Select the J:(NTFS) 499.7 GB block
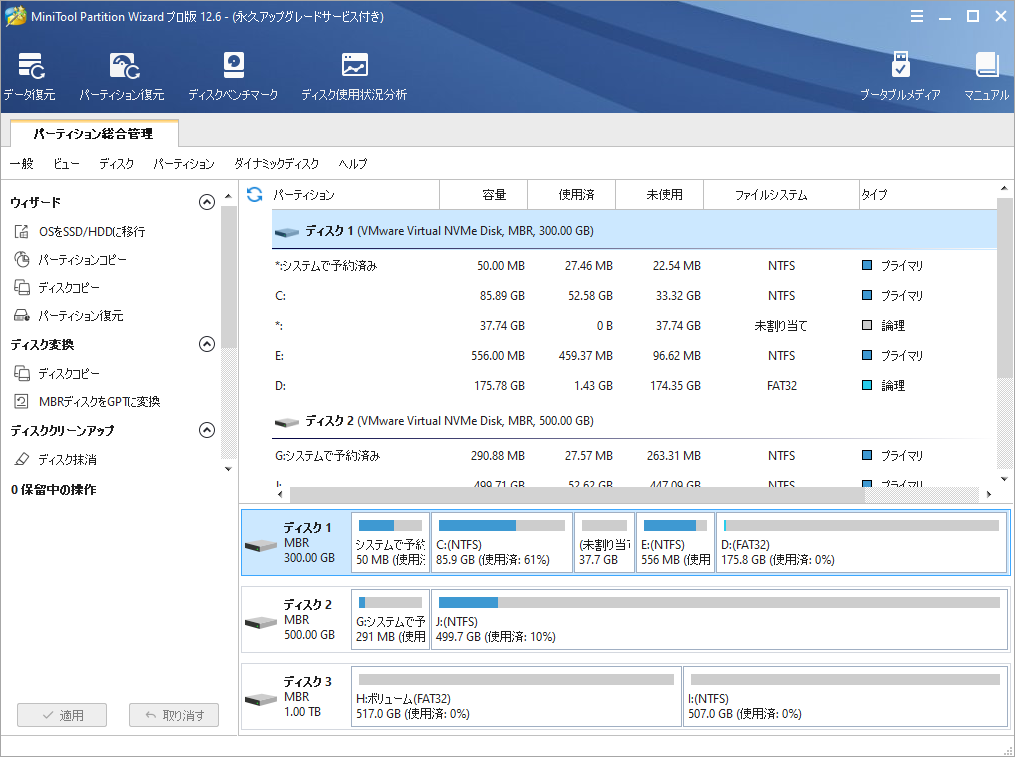The image size is (1015, 757). point(719,620)
